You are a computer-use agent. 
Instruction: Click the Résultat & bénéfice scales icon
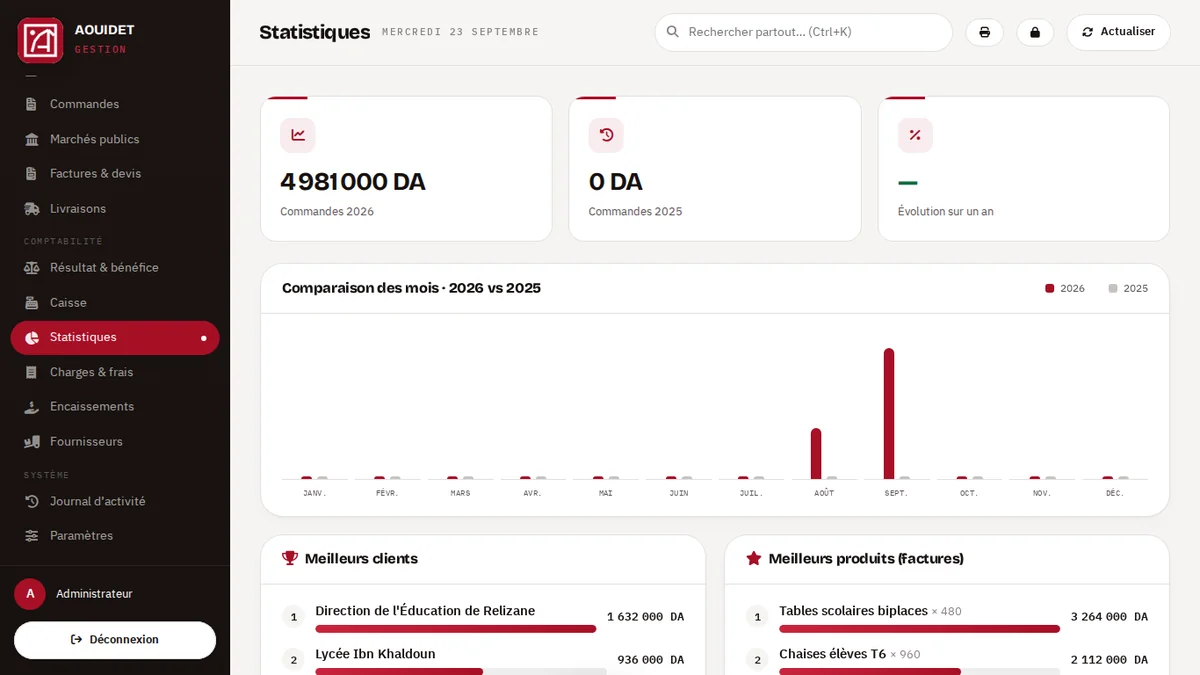(x=32, y=268)
